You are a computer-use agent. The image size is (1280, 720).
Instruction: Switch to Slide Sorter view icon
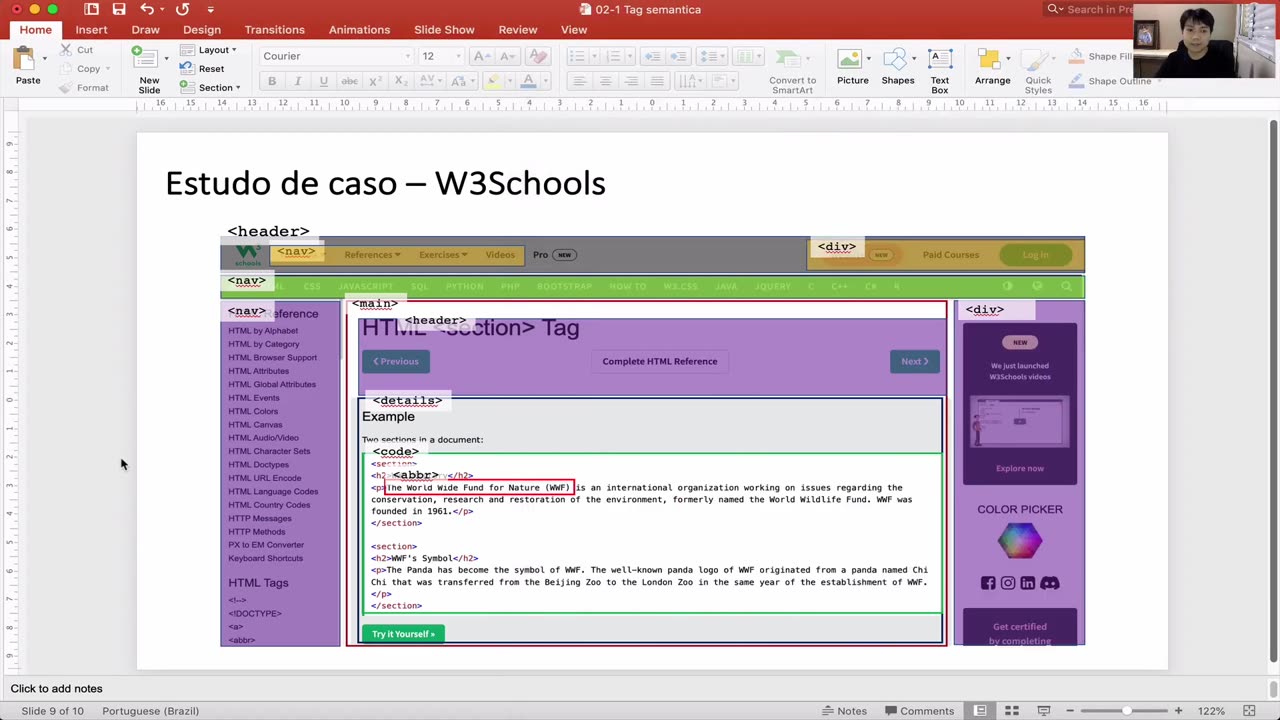[x=1011, y=711]
